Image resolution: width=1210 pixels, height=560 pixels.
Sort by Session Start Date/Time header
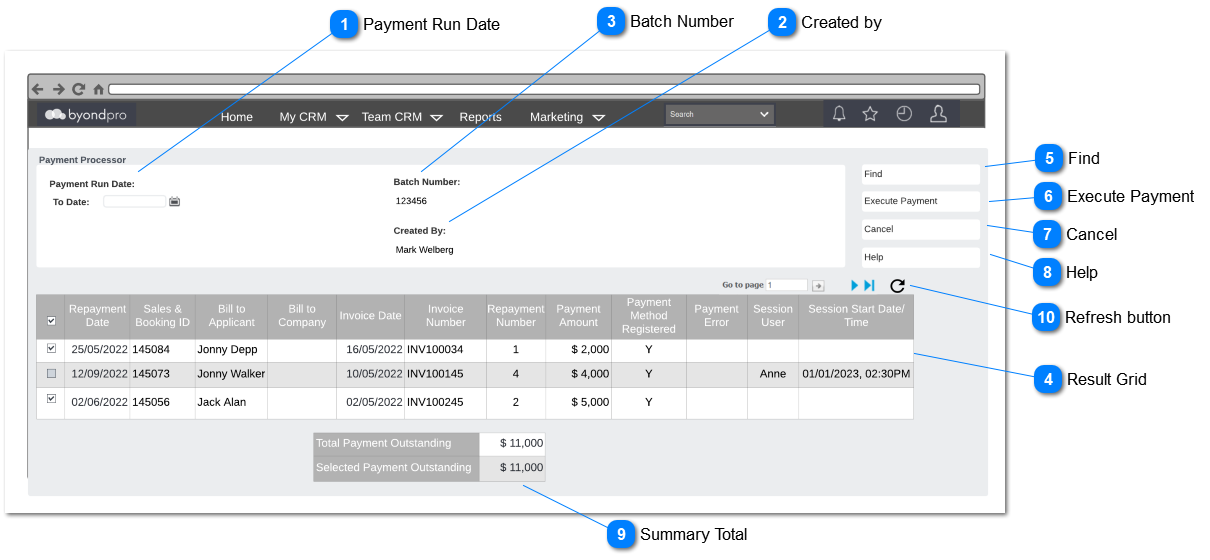coord(856,316)
